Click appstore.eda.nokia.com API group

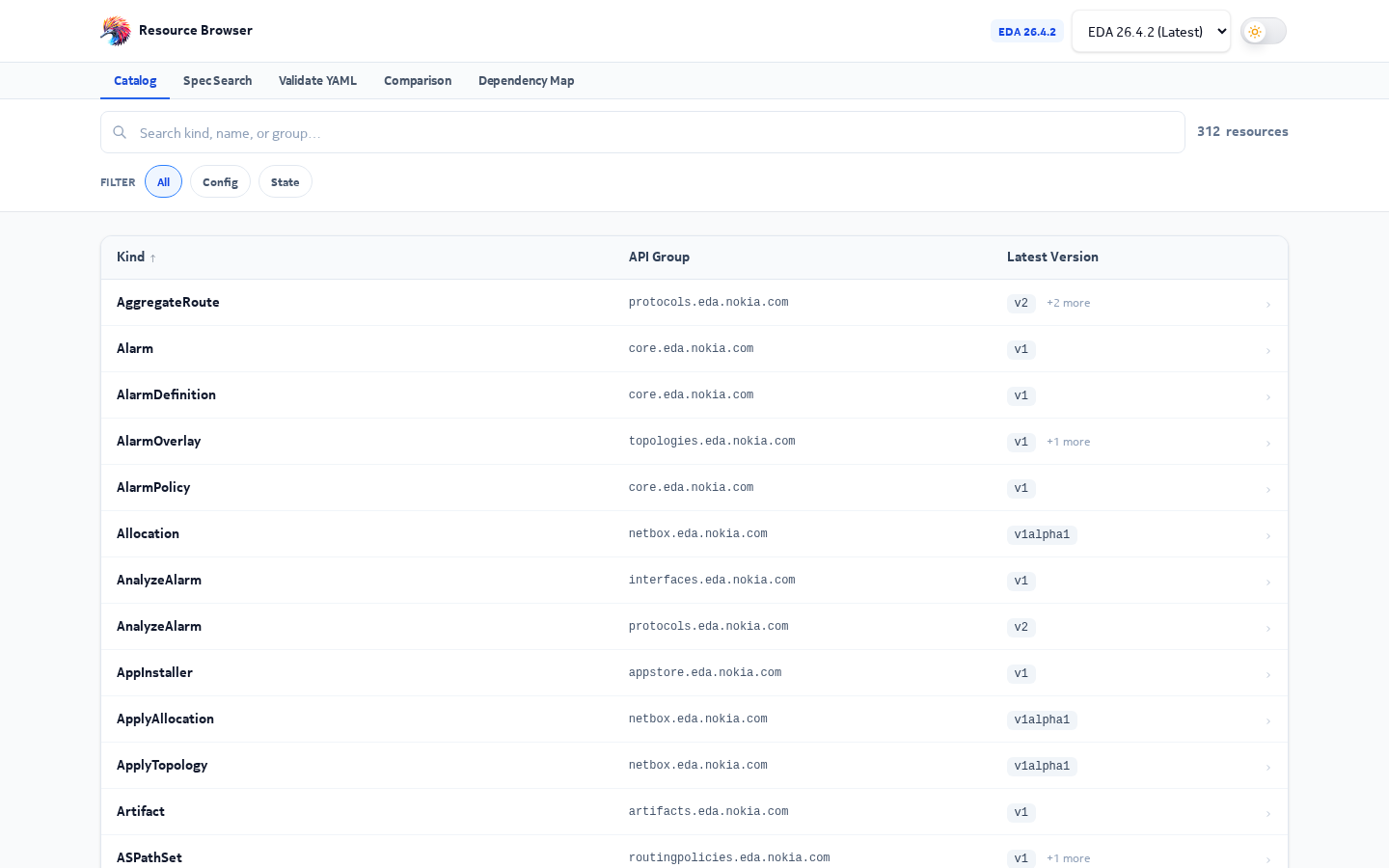pyautogui.click(x=705, y=672)
